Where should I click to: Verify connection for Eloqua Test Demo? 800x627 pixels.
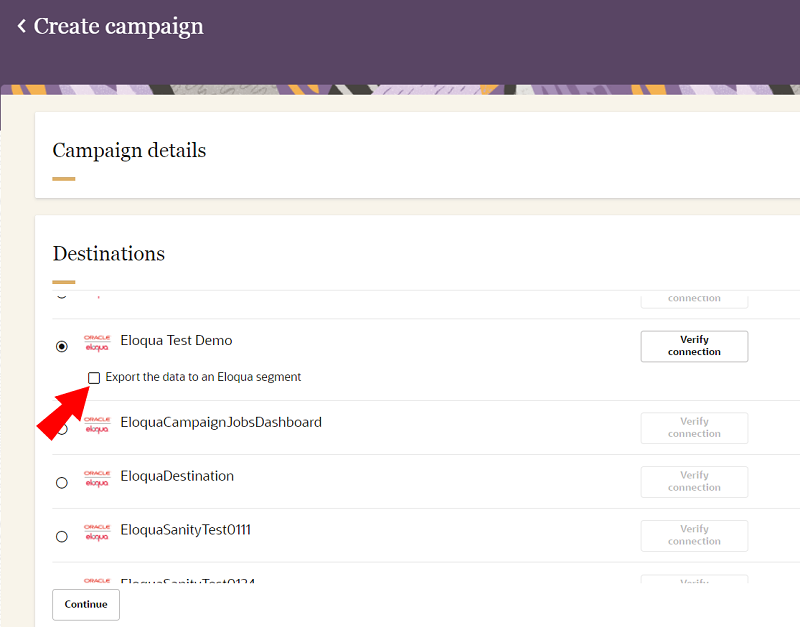coord(694,346)
